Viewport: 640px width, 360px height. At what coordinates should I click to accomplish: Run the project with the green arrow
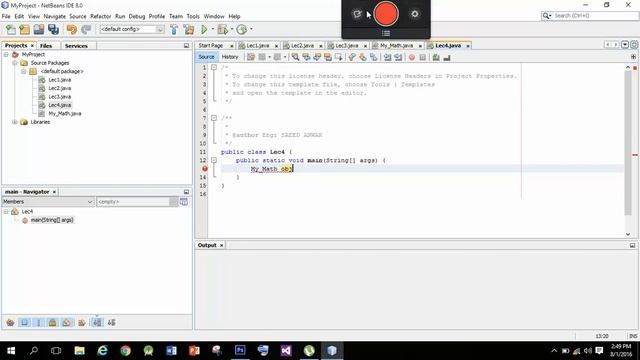click(204, 29)
